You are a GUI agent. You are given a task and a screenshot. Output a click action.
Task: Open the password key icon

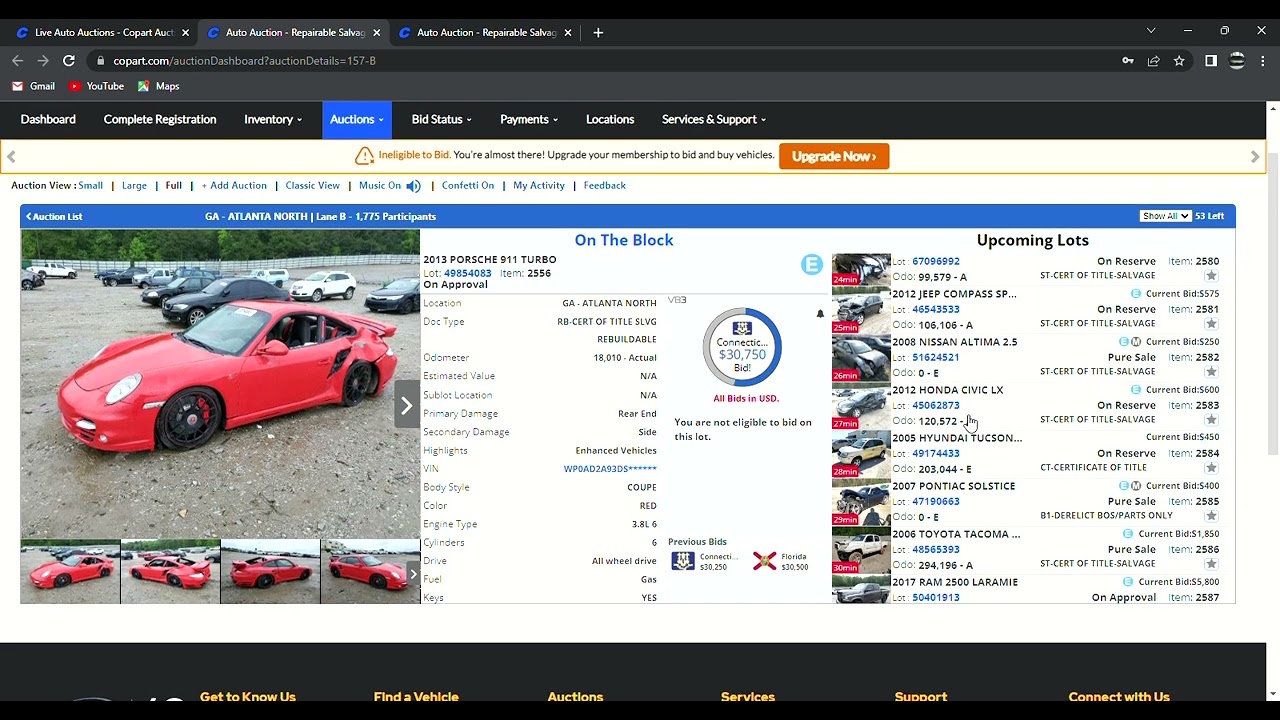click(x=1128, y=61)
